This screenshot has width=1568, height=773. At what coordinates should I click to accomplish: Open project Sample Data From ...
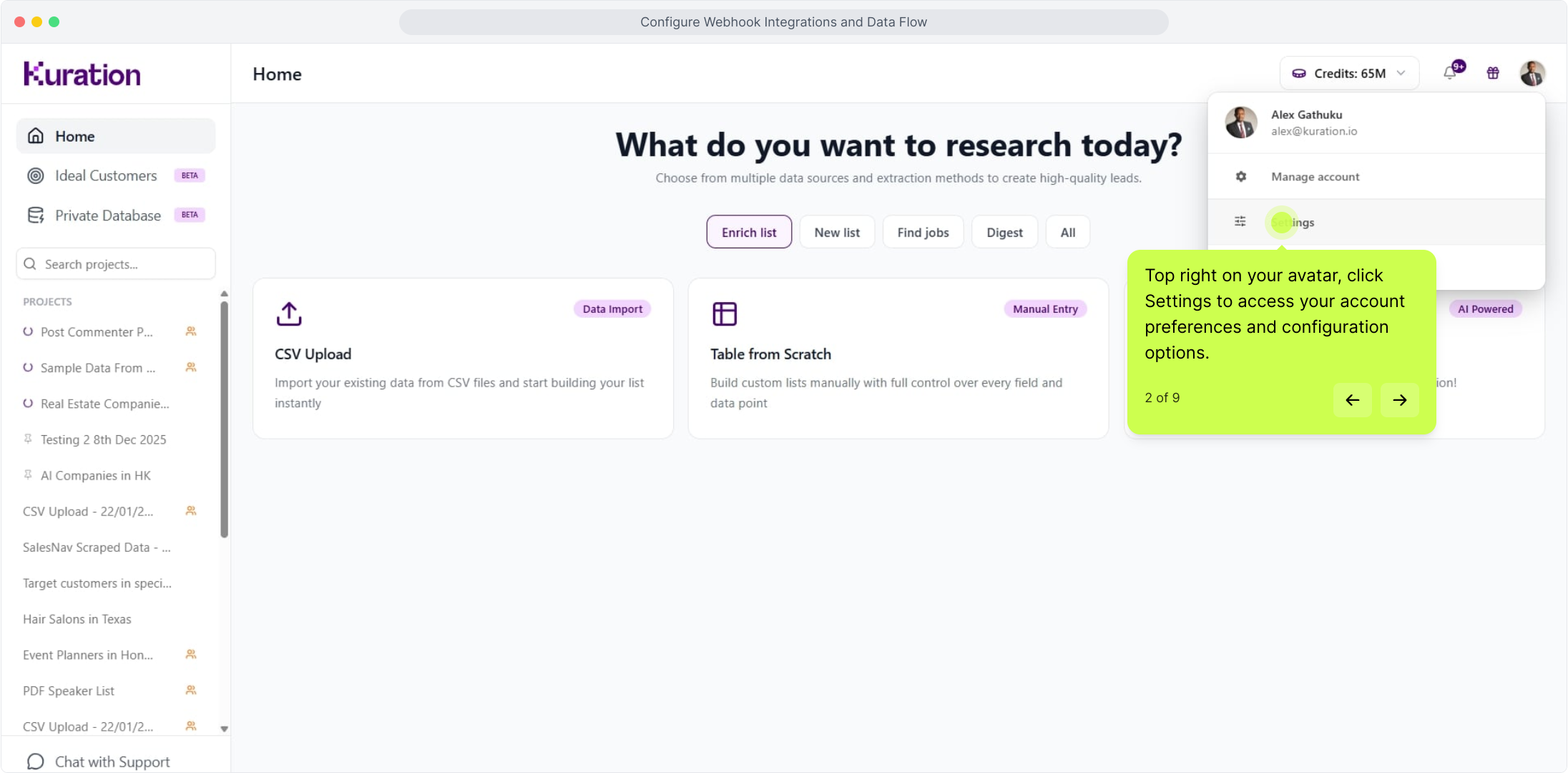(x=98, y=367)
